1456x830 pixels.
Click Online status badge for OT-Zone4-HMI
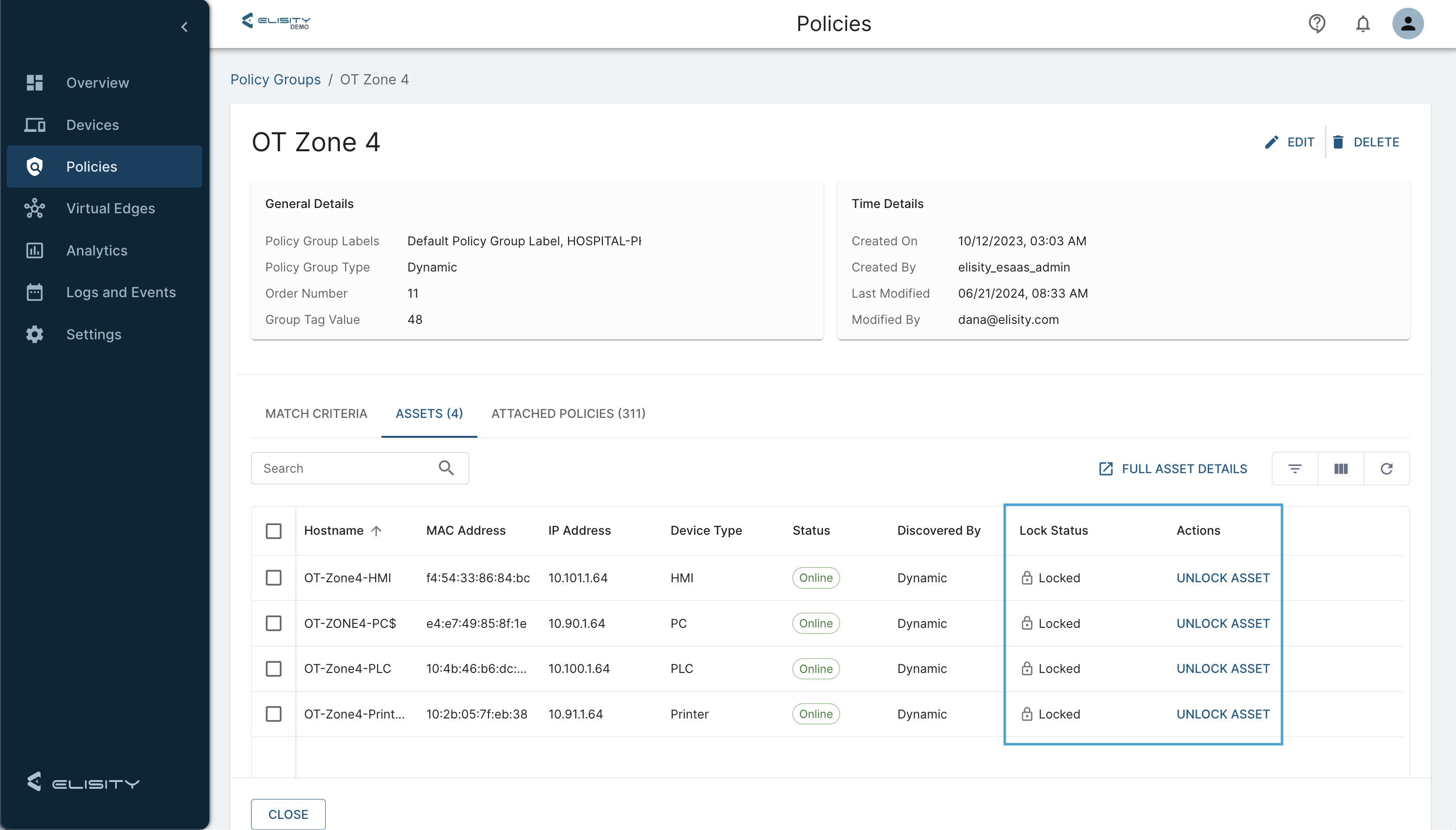click(x=815, y=577)
